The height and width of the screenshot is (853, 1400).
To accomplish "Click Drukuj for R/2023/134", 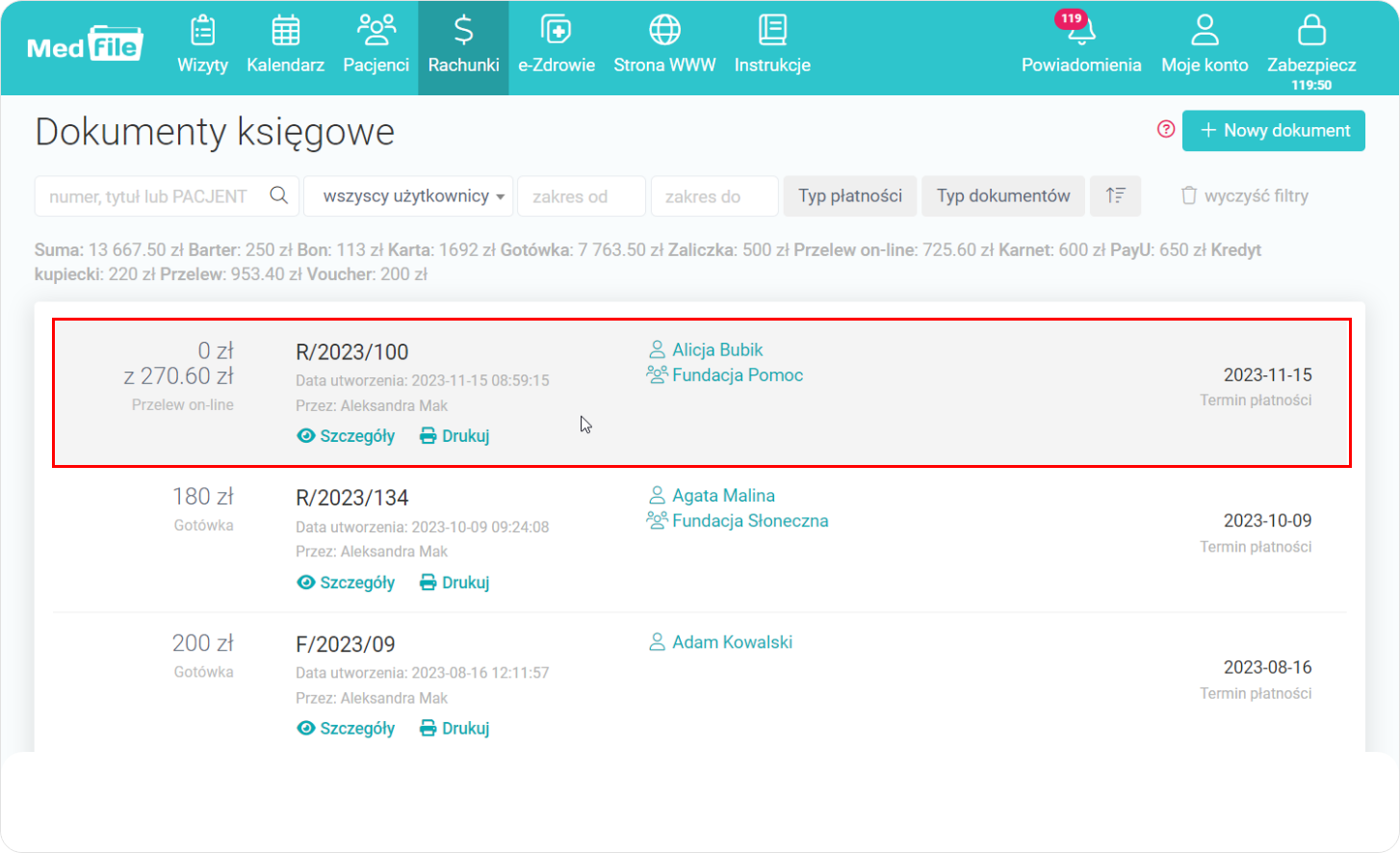I will click(454, 582).
